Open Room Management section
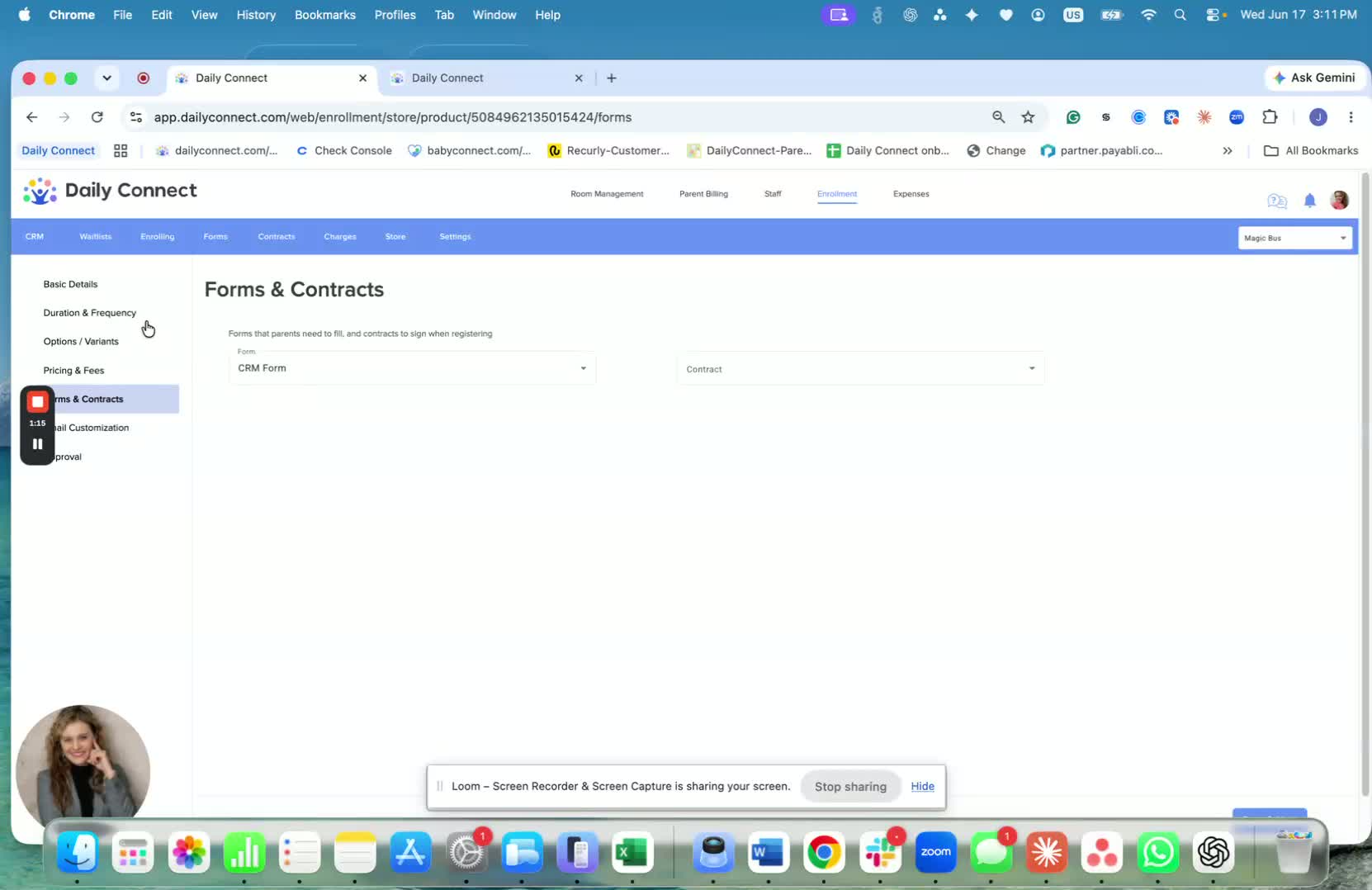 [x=607, y=194]
